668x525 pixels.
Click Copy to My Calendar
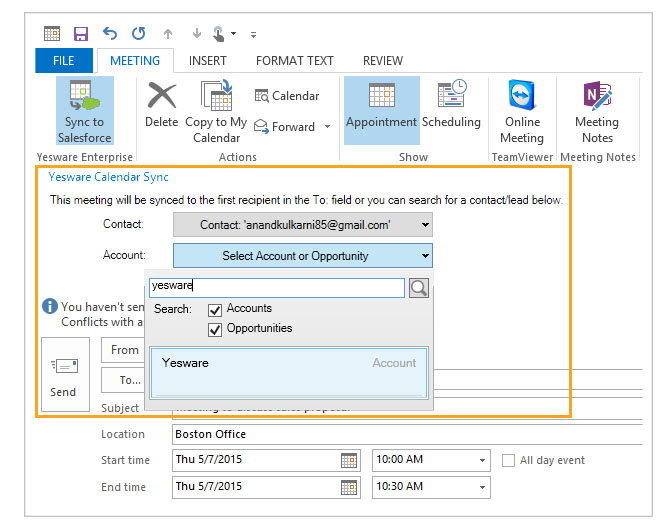[216, 112]
